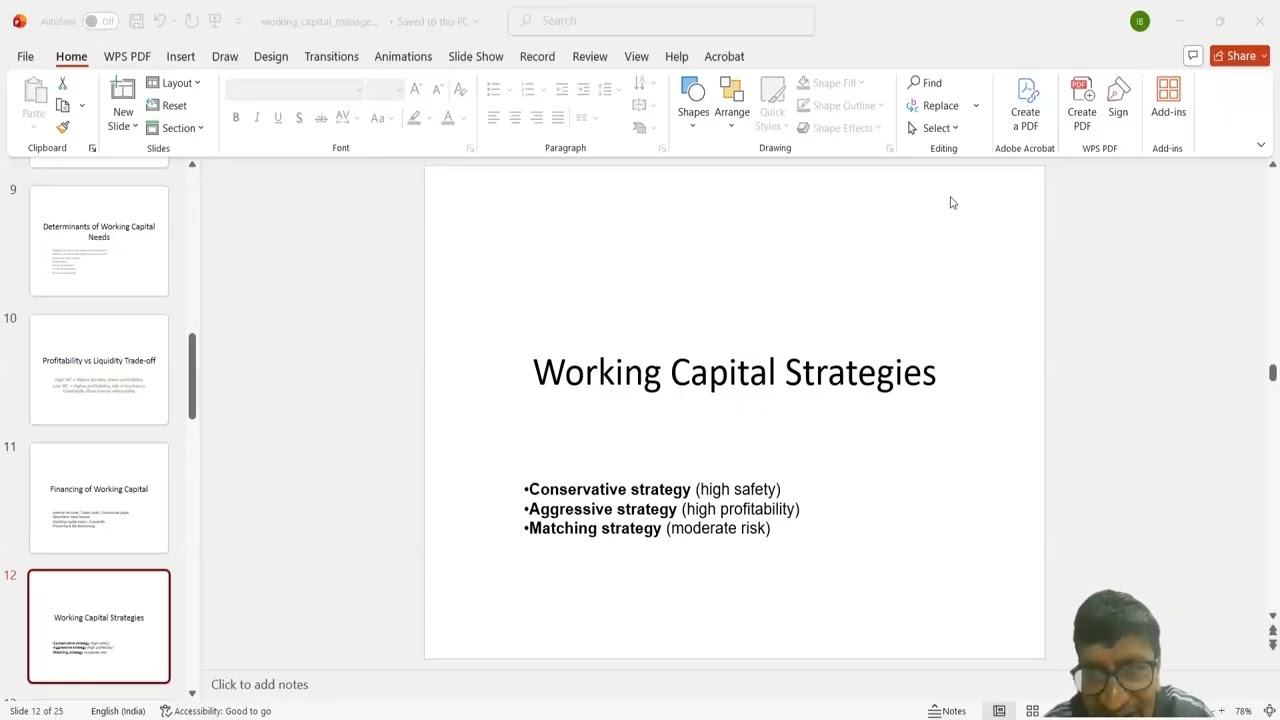This screenshot has width=1280, height=720.
Task: Click the Share button
Action: pos(1239,56)
